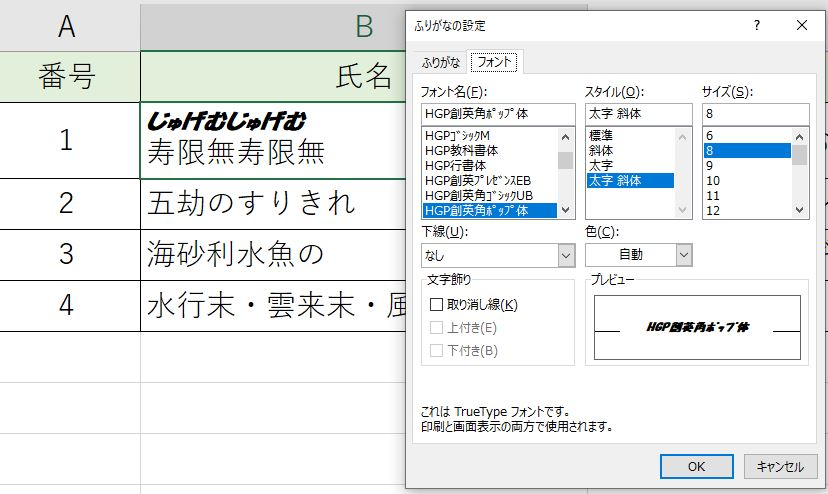The image size is (828, 494).
Task: Click the 下付き checkbox
Action: 436,350
